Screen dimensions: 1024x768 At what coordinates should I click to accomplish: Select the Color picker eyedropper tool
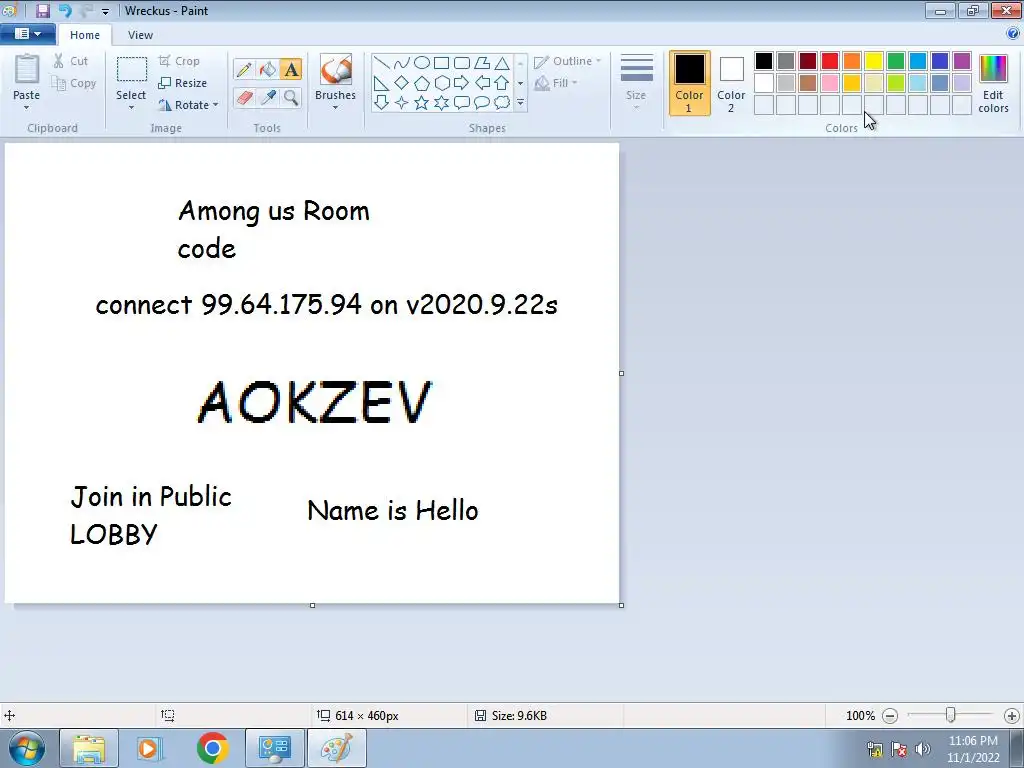coord(267,98)
